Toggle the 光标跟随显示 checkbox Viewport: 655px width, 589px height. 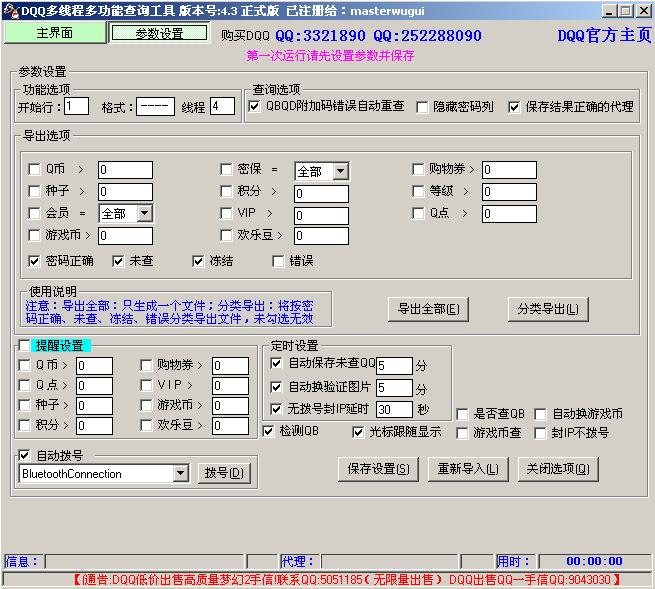point(358,432)
